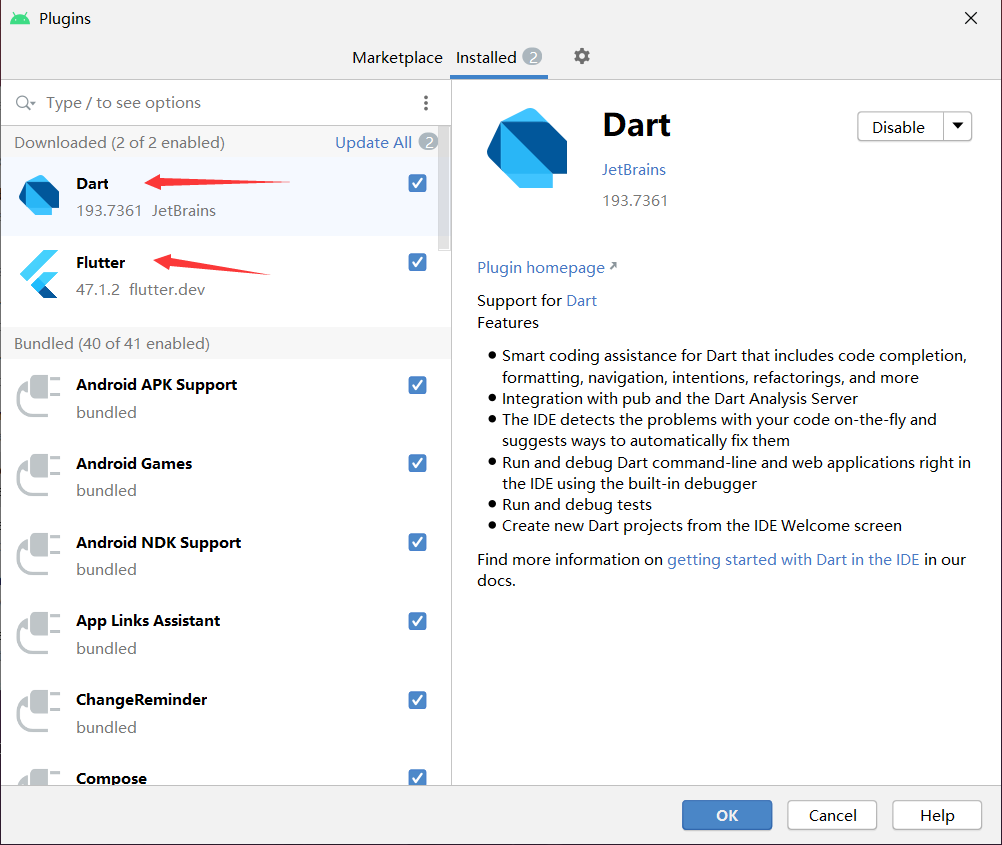The width and height of the screenshot is (1002, 845).
Task: Click the Help button
Action: click(937, 815)
